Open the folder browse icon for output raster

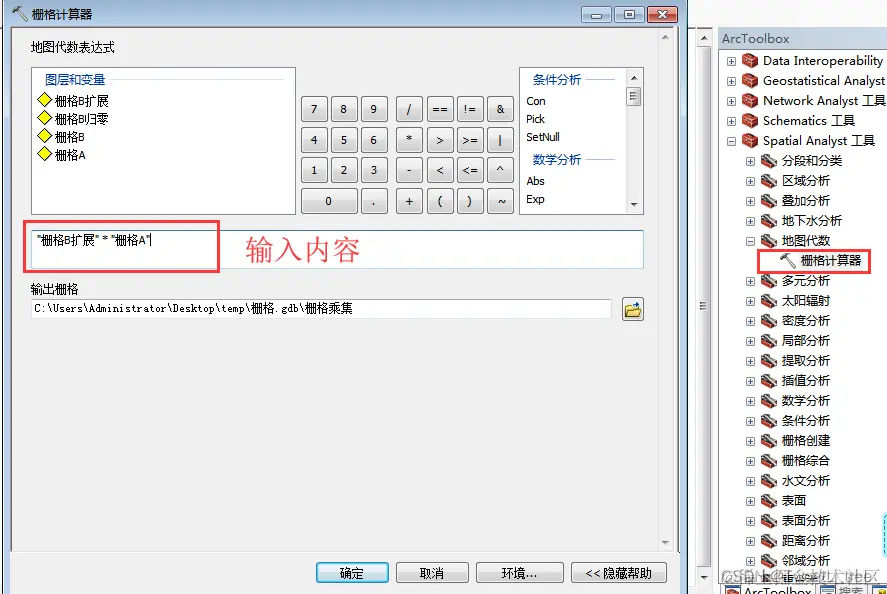(632, 309)
